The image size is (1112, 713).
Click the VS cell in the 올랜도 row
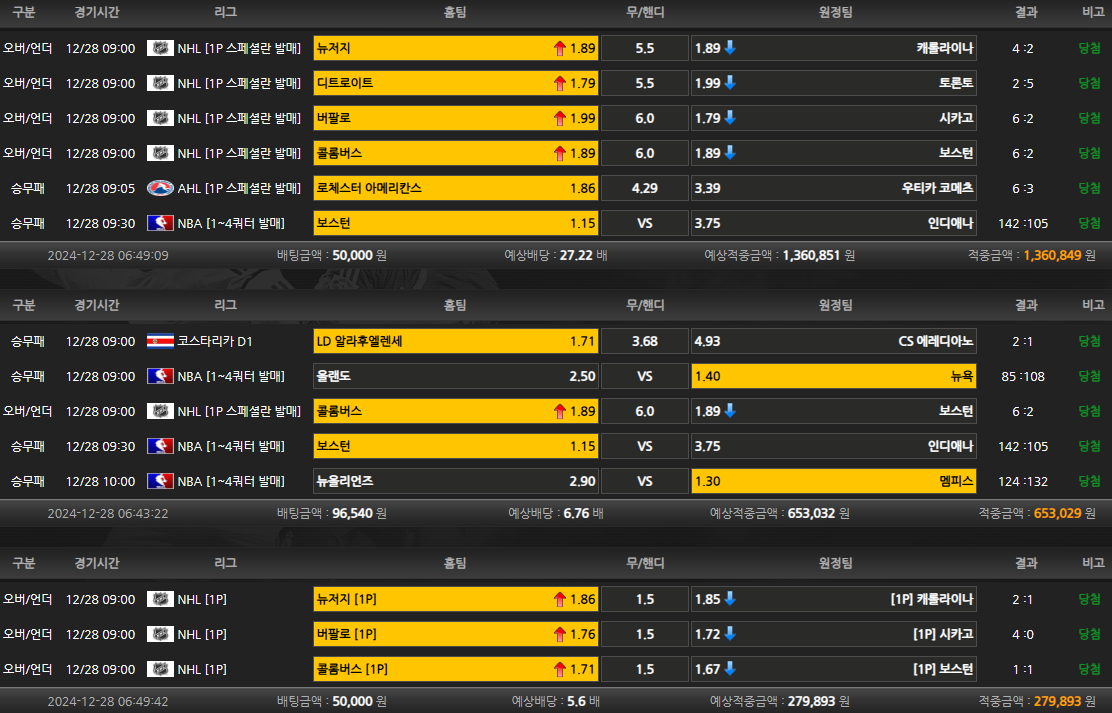645,376
